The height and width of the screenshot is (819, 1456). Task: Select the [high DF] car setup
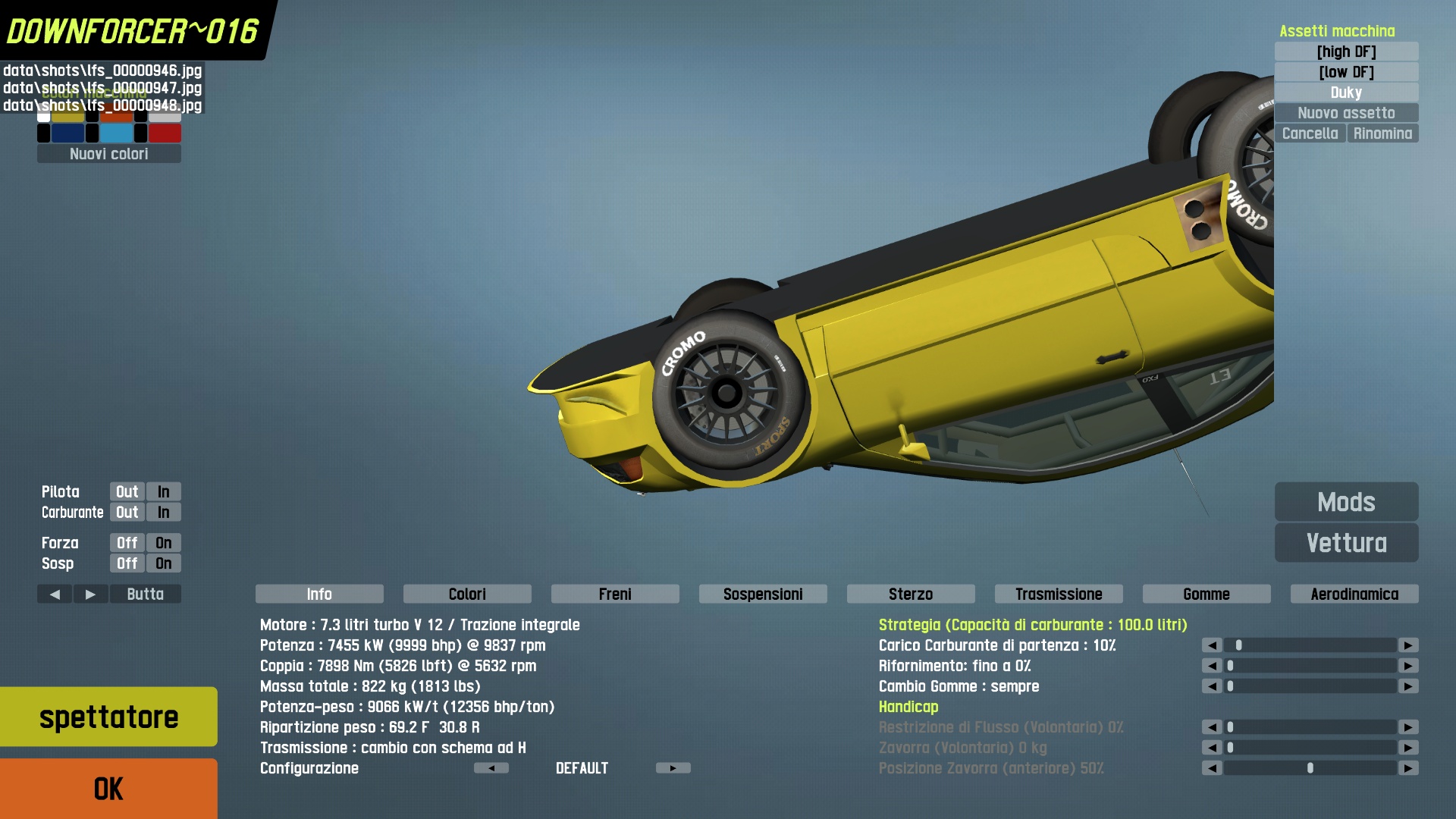pos(1346,52)
